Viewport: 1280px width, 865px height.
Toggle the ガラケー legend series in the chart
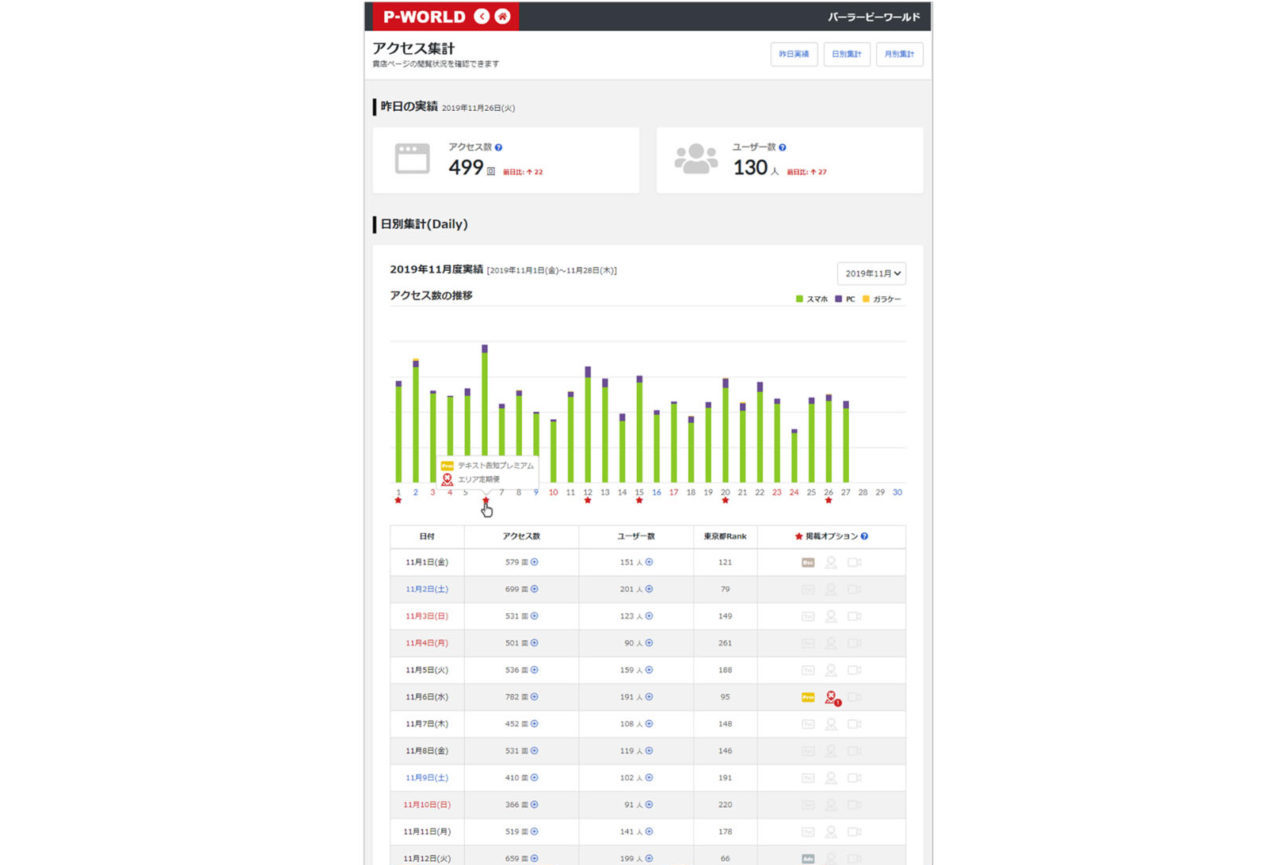pyautogui.click(x=882, y=300)
